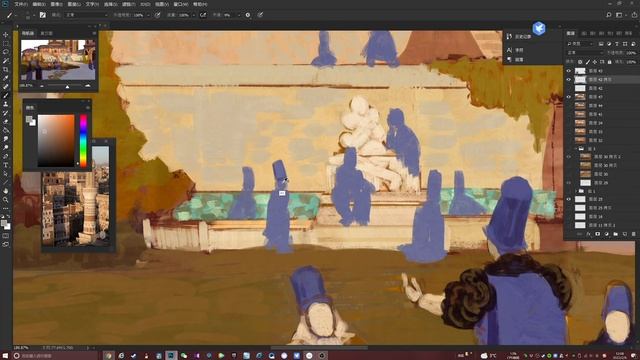Click Photoshop icon in Windows taskbar
The image size is (640, 360).
click(x=171, y=356)
